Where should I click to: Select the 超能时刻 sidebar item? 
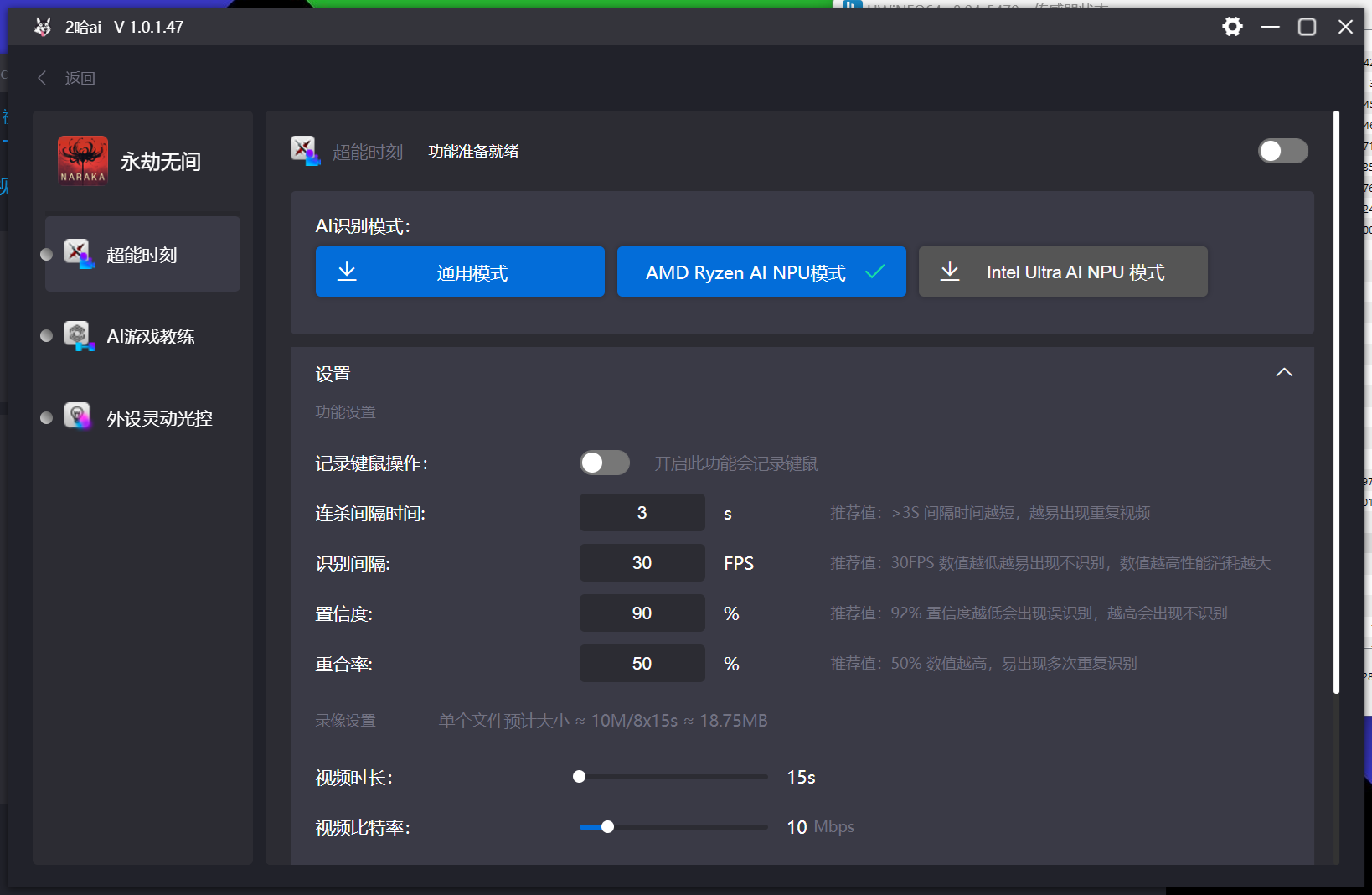[x=142, y=254]
